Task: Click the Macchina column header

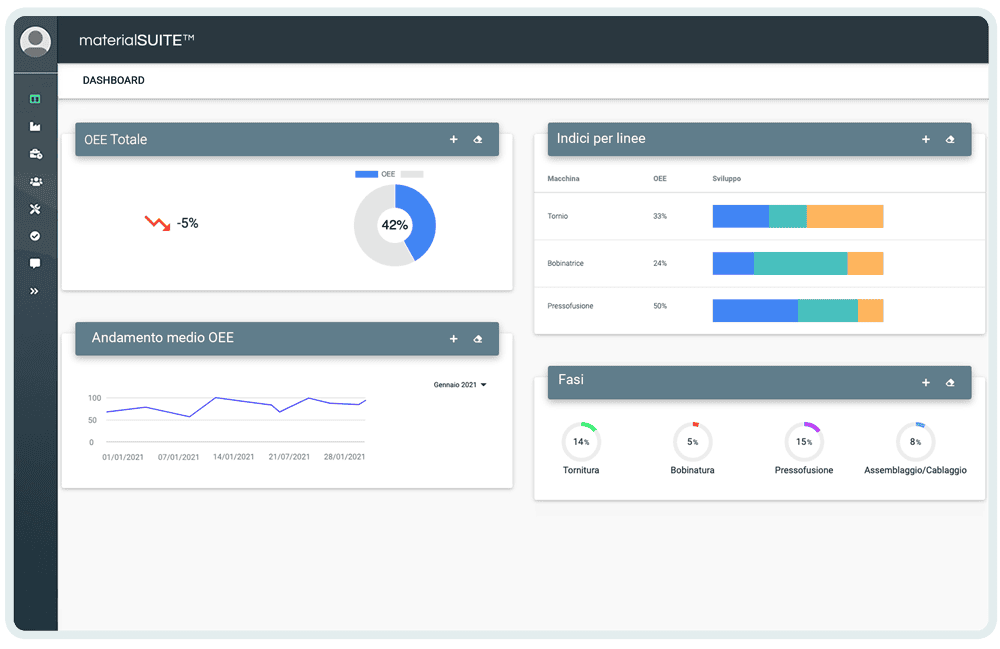Action: pos(563,179)
